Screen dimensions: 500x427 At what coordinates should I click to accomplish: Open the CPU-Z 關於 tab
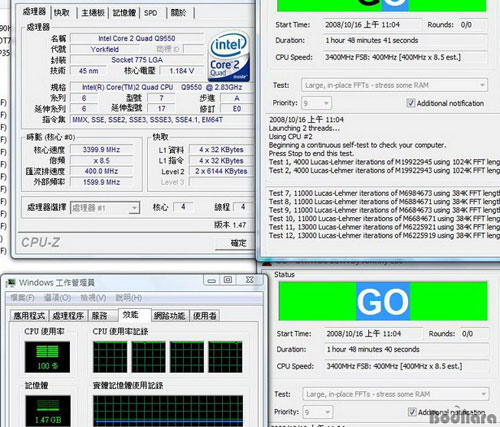(179, 13)
